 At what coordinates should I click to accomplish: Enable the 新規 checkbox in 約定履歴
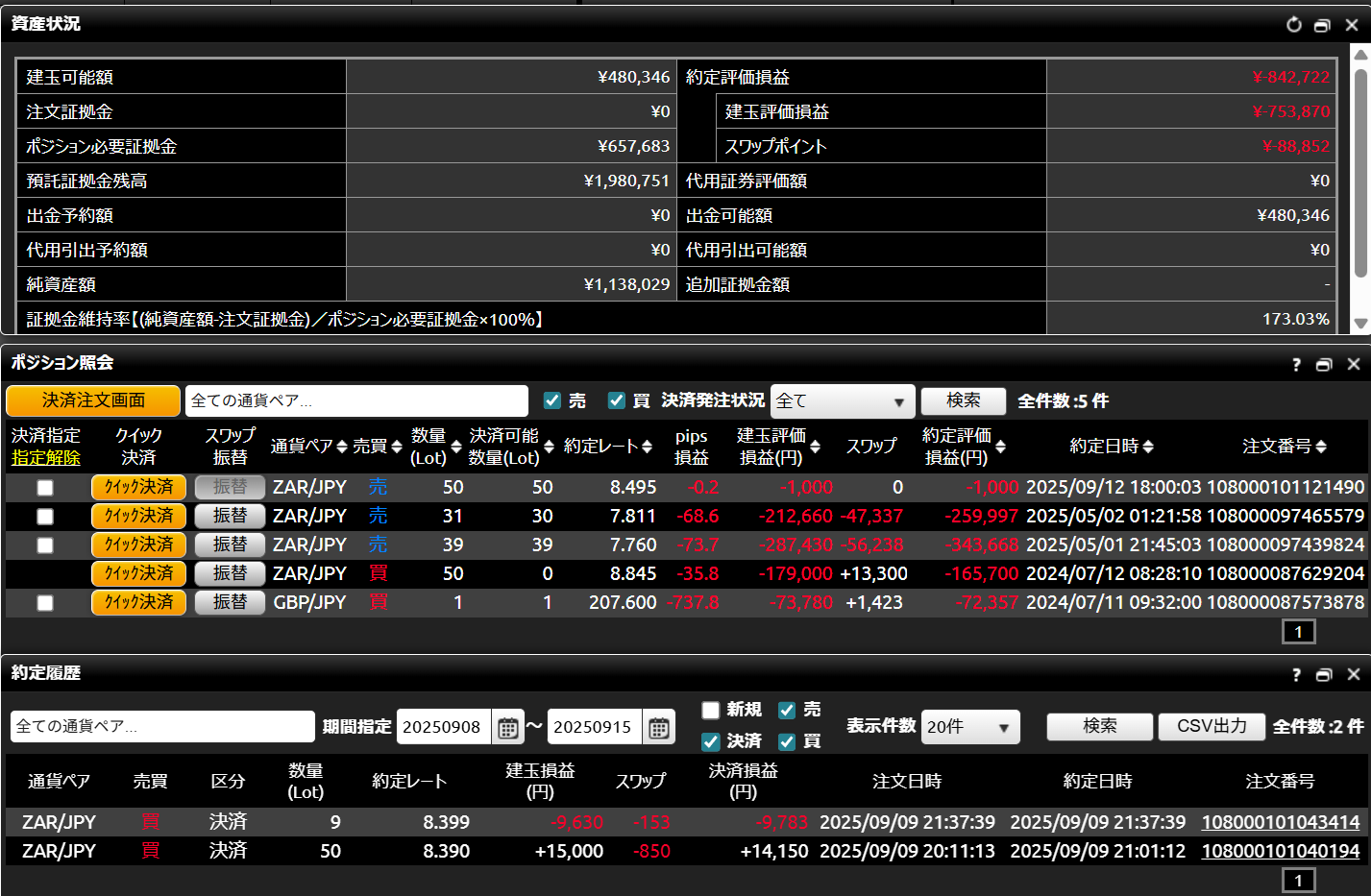click(711, 711)
